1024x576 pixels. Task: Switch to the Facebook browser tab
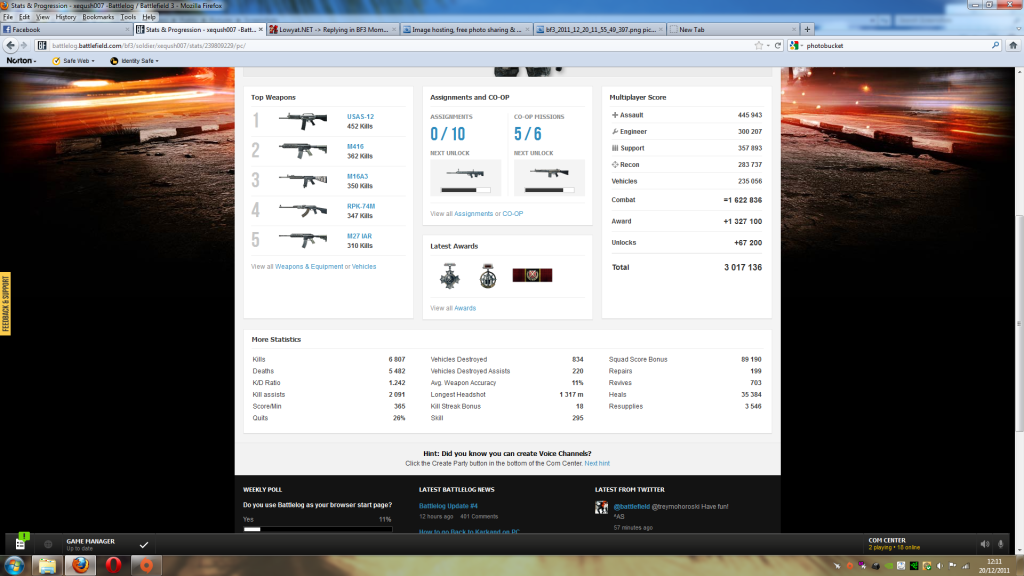click(64, 30)
